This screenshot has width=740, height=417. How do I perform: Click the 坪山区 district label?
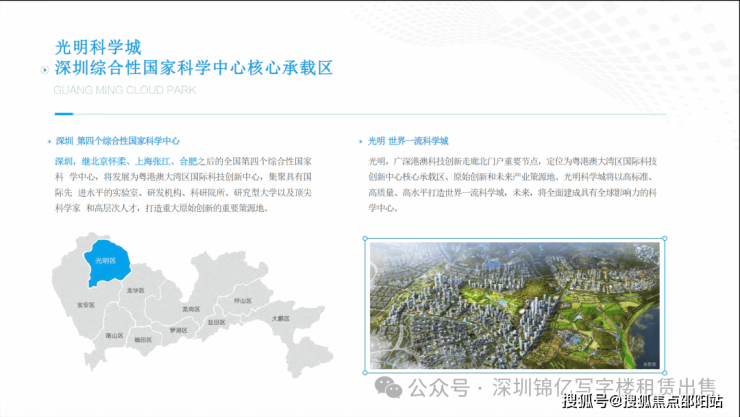tap(241, 299)
